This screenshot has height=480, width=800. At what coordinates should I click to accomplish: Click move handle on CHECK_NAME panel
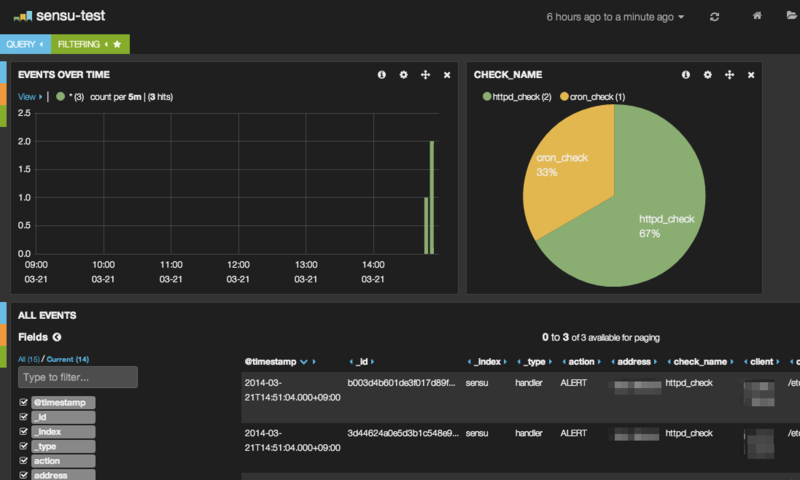click(x=730, y=74)
